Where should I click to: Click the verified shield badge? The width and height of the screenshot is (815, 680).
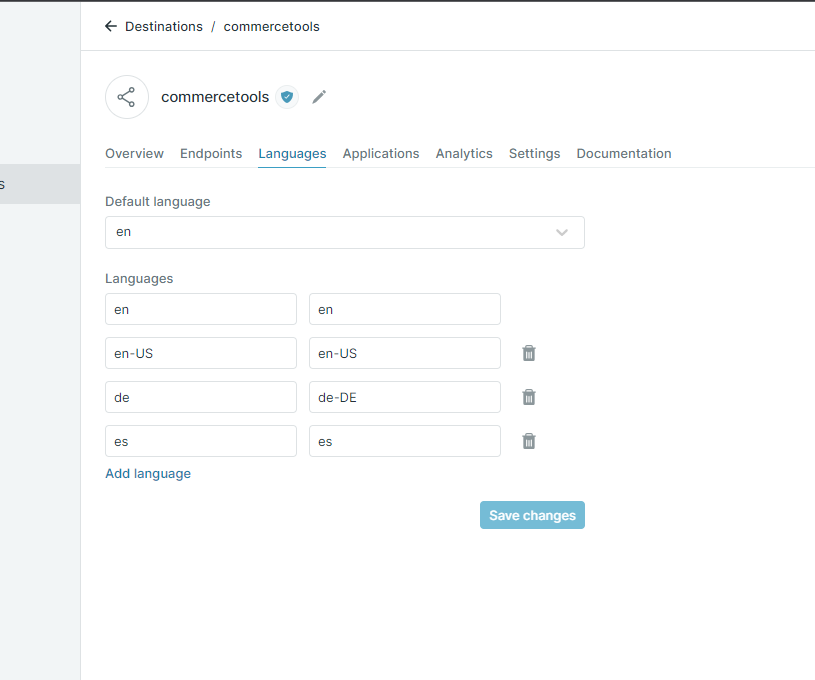287,97
